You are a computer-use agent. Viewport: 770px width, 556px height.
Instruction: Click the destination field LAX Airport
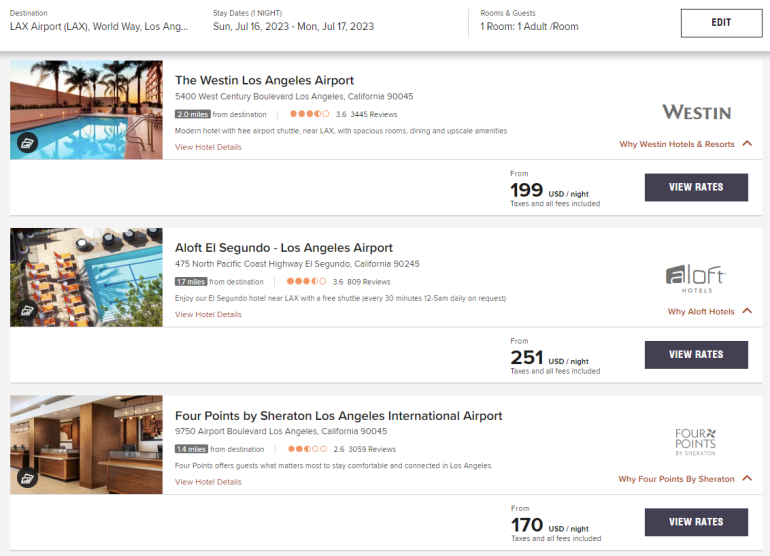pyautogui.click(x=99, y=27)
